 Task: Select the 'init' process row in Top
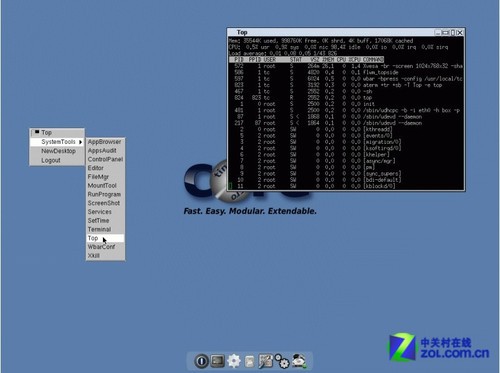tap(346, 104)
